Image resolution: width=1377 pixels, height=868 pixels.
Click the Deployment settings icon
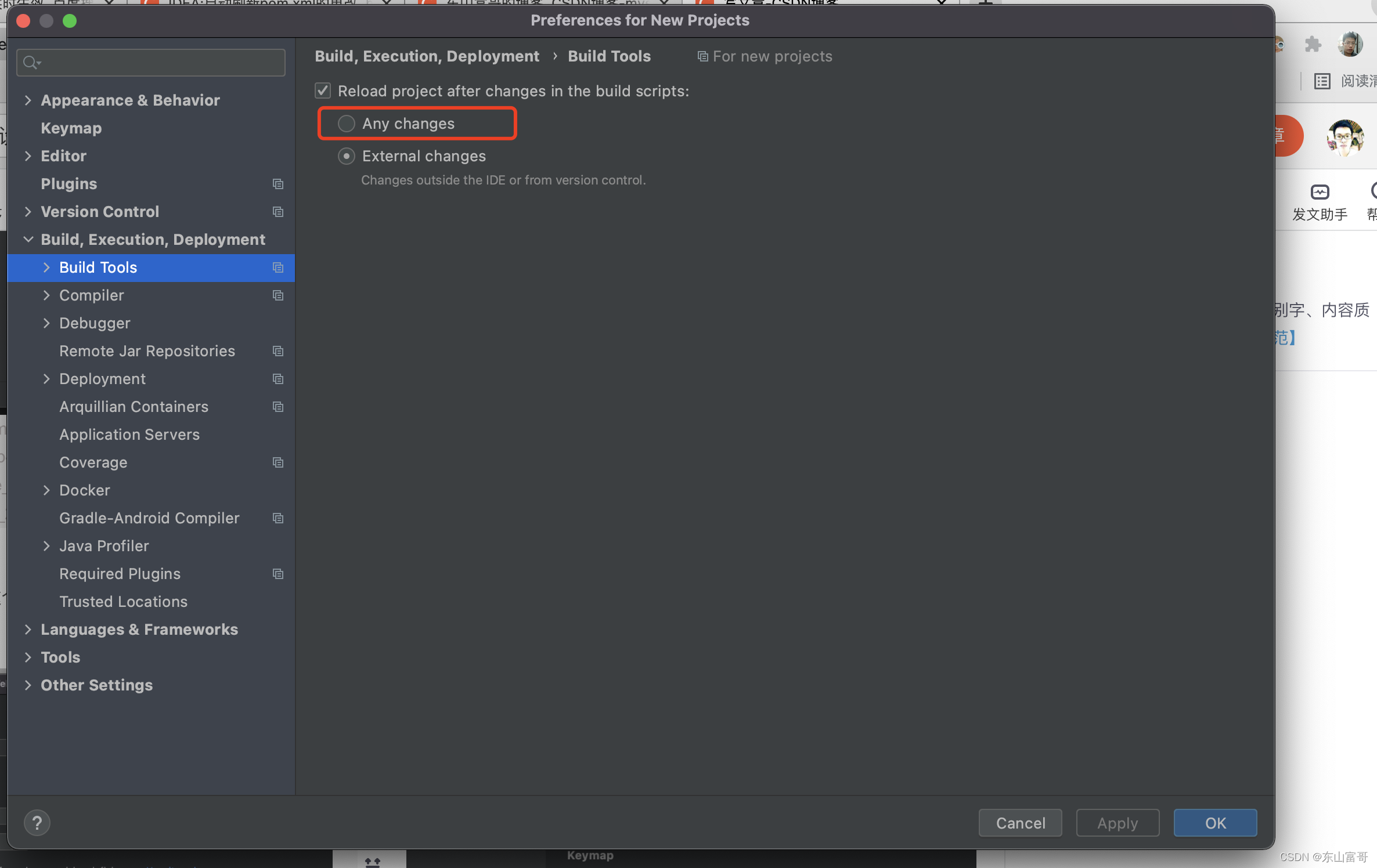pyautogui.click(x=278, y=379)
